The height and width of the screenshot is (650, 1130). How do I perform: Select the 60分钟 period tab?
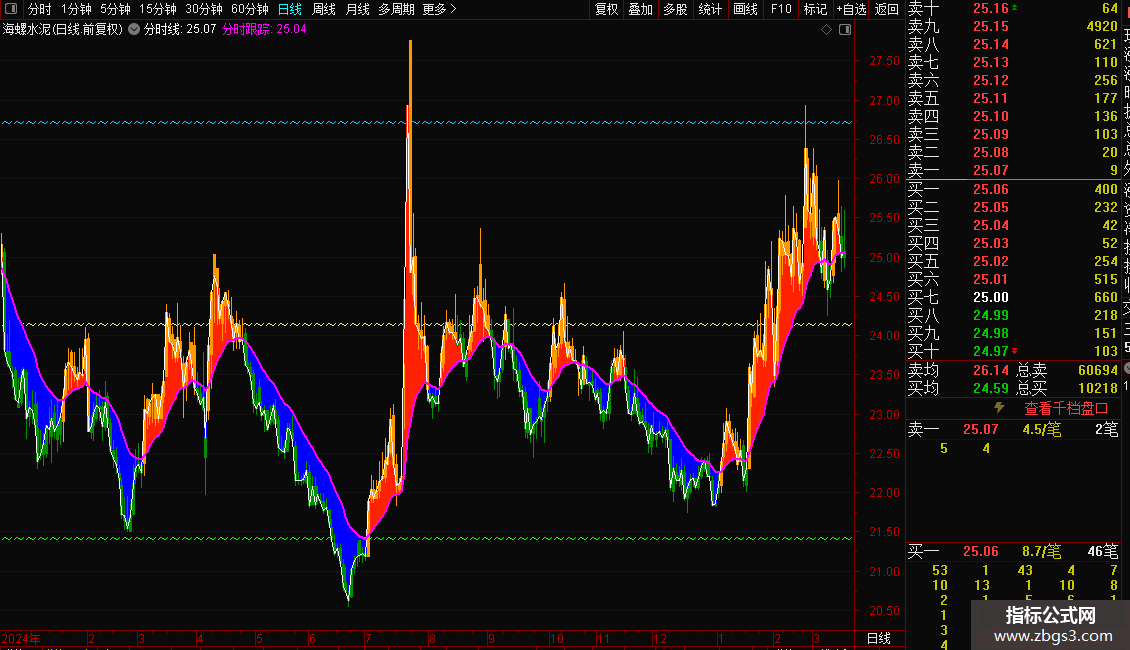coord(249,9)
